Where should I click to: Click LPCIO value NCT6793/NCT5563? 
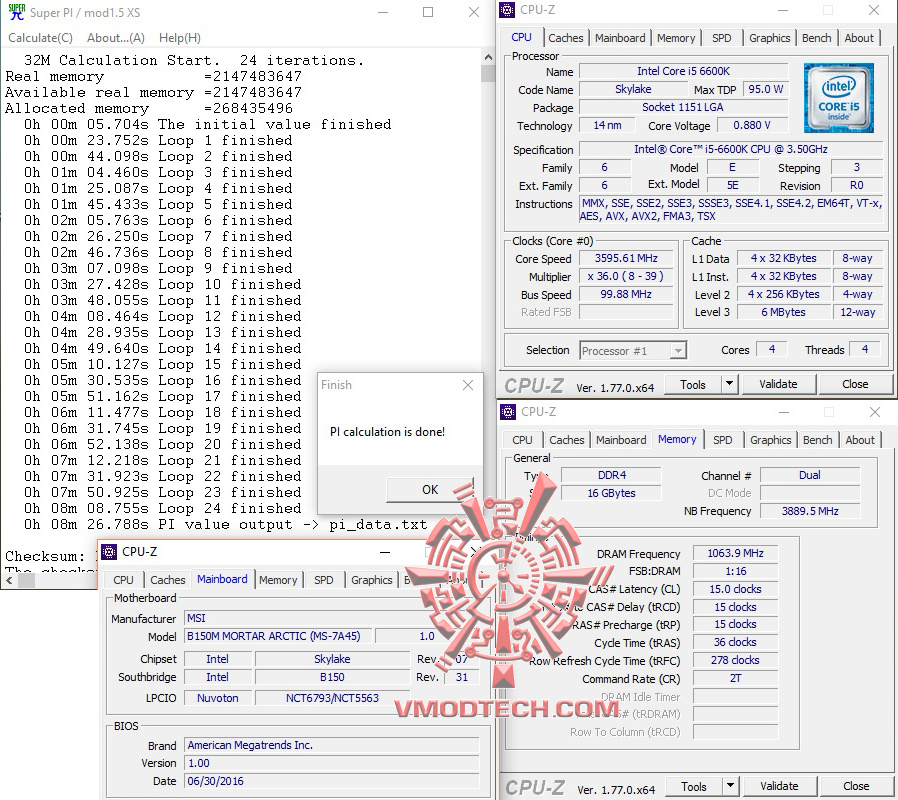[332, 698]
